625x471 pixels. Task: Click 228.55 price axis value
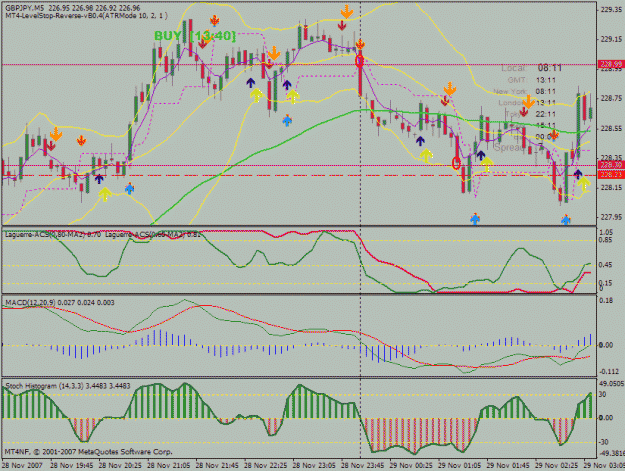pos(611,128)
